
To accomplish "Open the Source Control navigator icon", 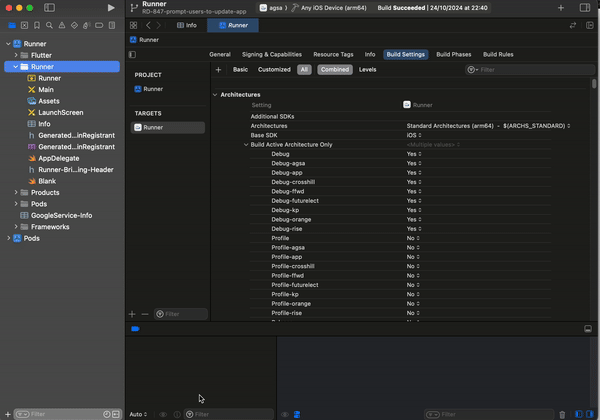I will 24,25.
